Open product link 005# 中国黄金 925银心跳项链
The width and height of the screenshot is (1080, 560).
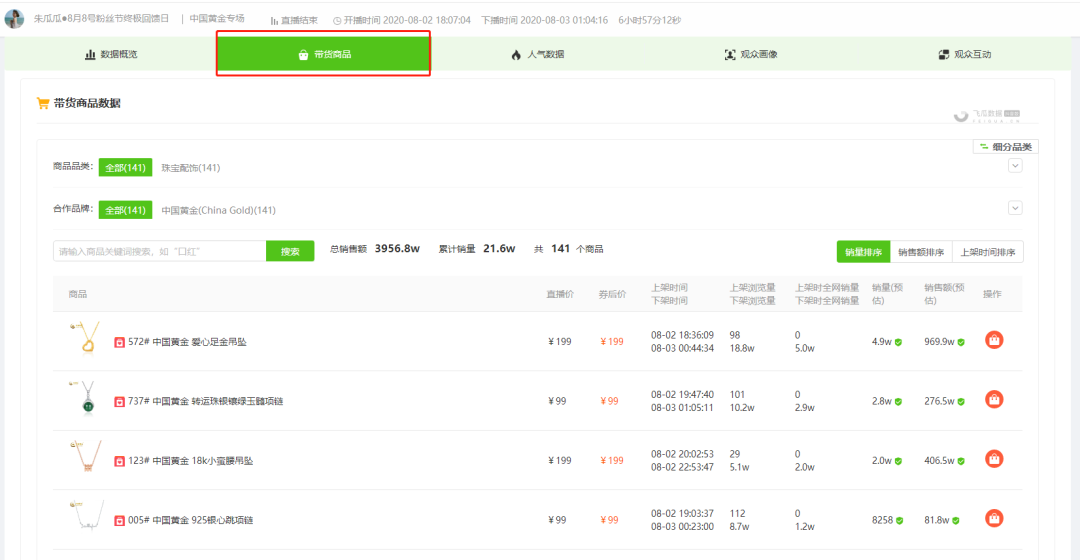pos(191,520)
